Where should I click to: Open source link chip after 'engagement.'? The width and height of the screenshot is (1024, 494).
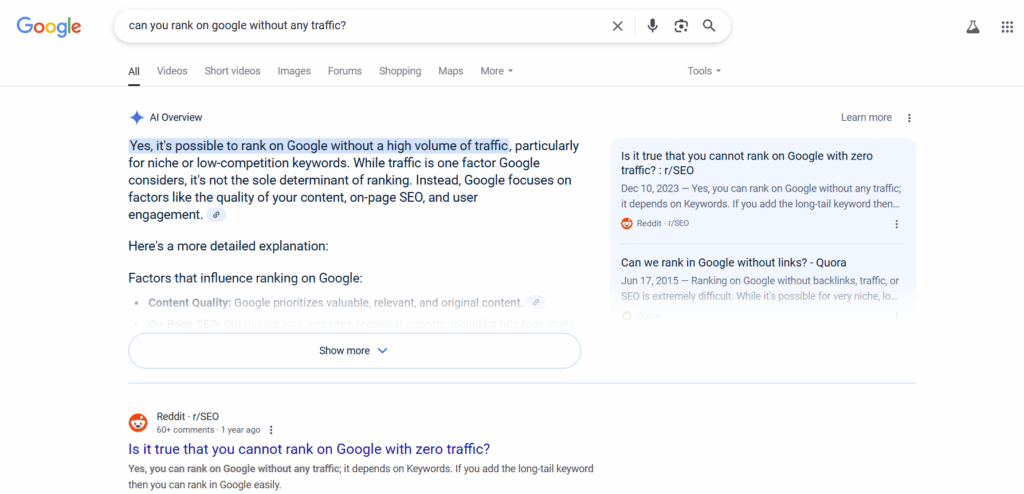pyautogui.click(x=216, y=214)
